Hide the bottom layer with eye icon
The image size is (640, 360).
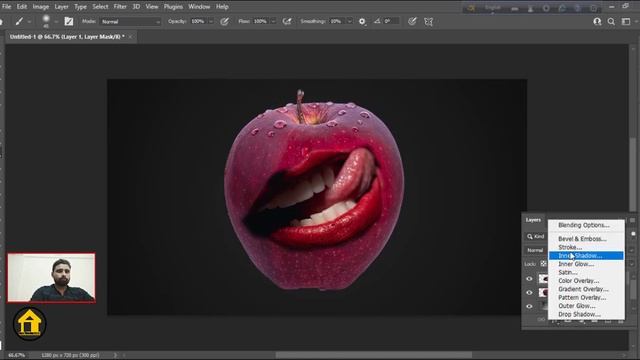click(x=529, y=306)
